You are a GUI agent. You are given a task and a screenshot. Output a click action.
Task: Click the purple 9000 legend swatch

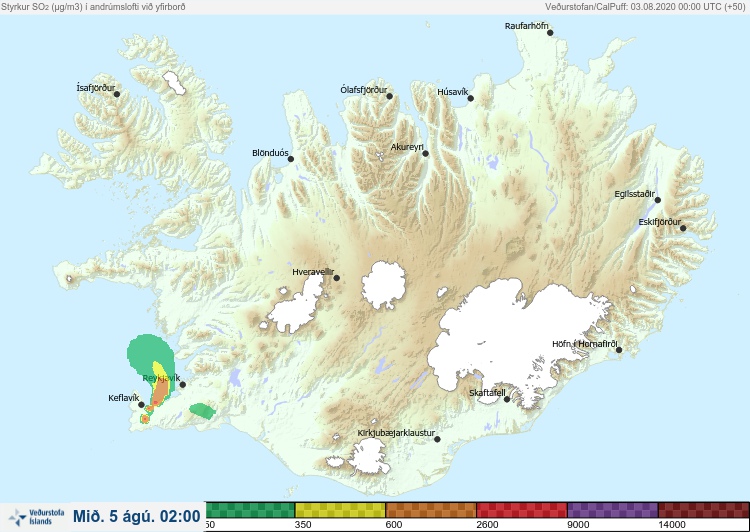pos(613,510)
